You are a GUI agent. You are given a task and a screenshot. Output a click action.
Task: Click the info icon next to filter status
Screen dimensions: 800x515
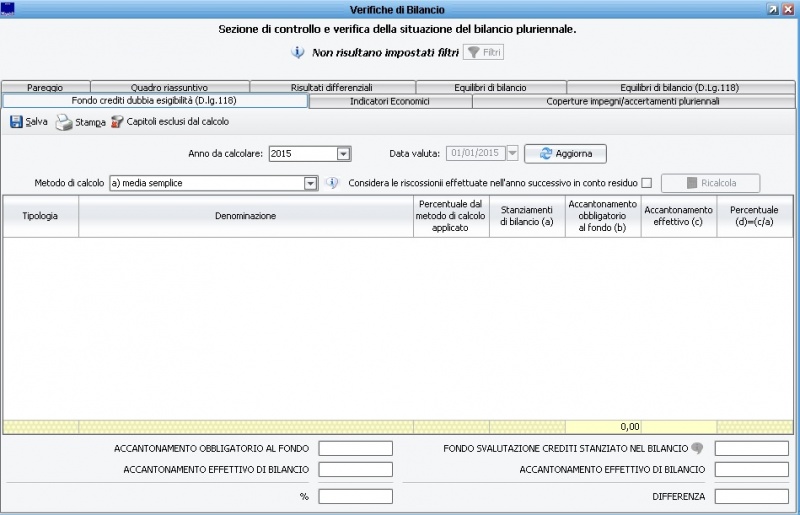pos(297,52)
